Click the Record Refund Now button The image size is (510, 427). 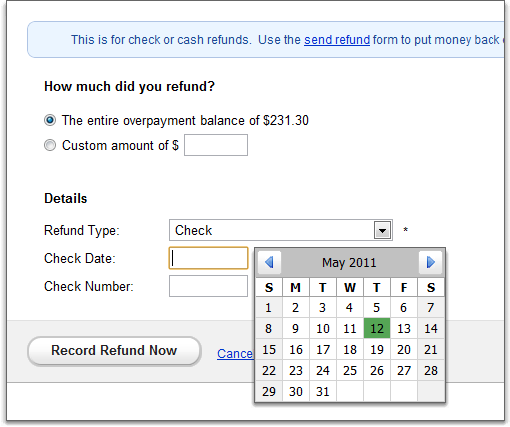(114, 351)
